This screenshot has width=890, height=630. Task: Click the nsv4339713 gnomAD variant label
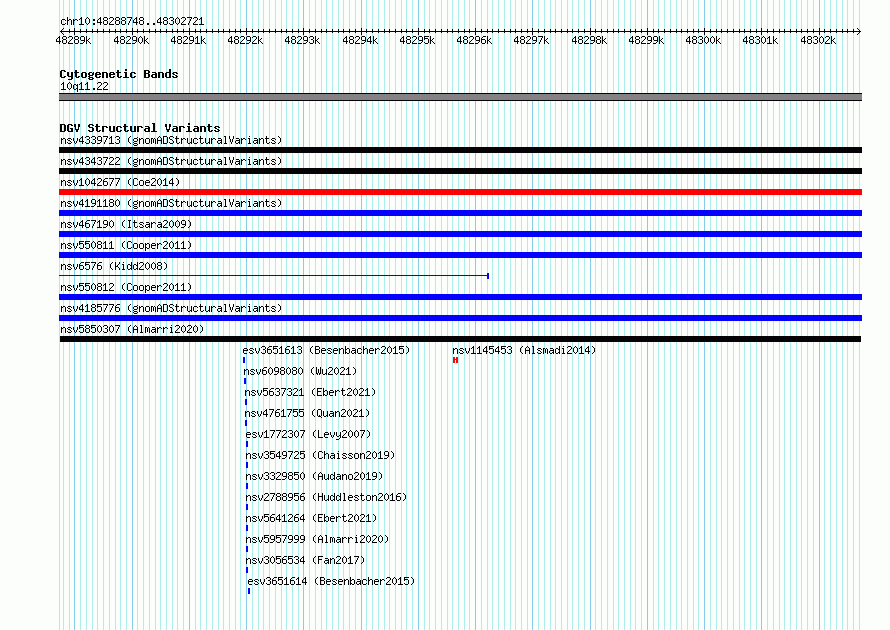click(x=171, y=140)
